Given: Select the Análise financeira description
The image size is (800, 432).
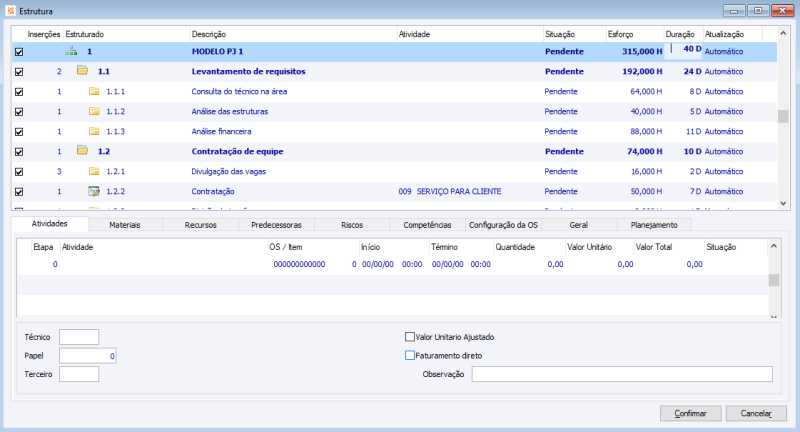Looking at the screenshot, I should tap(221, 132).
